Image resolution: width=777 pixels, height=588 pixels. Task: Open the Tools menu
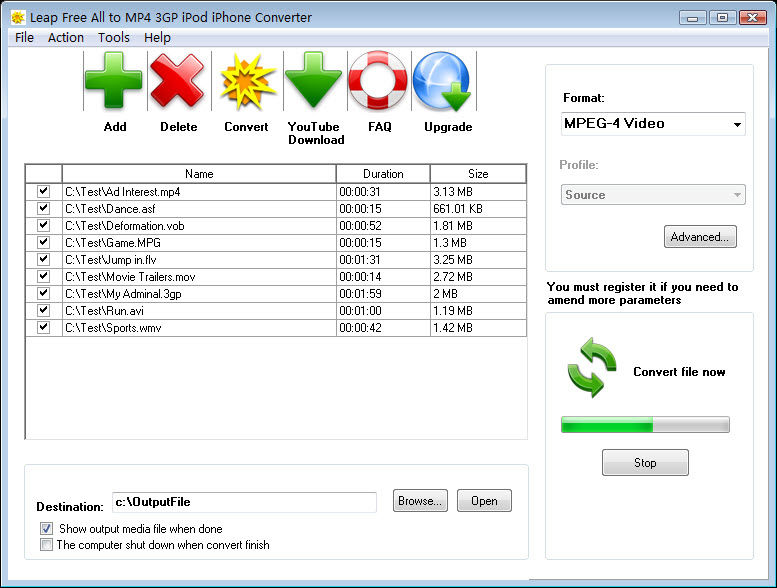coord(114,38)
